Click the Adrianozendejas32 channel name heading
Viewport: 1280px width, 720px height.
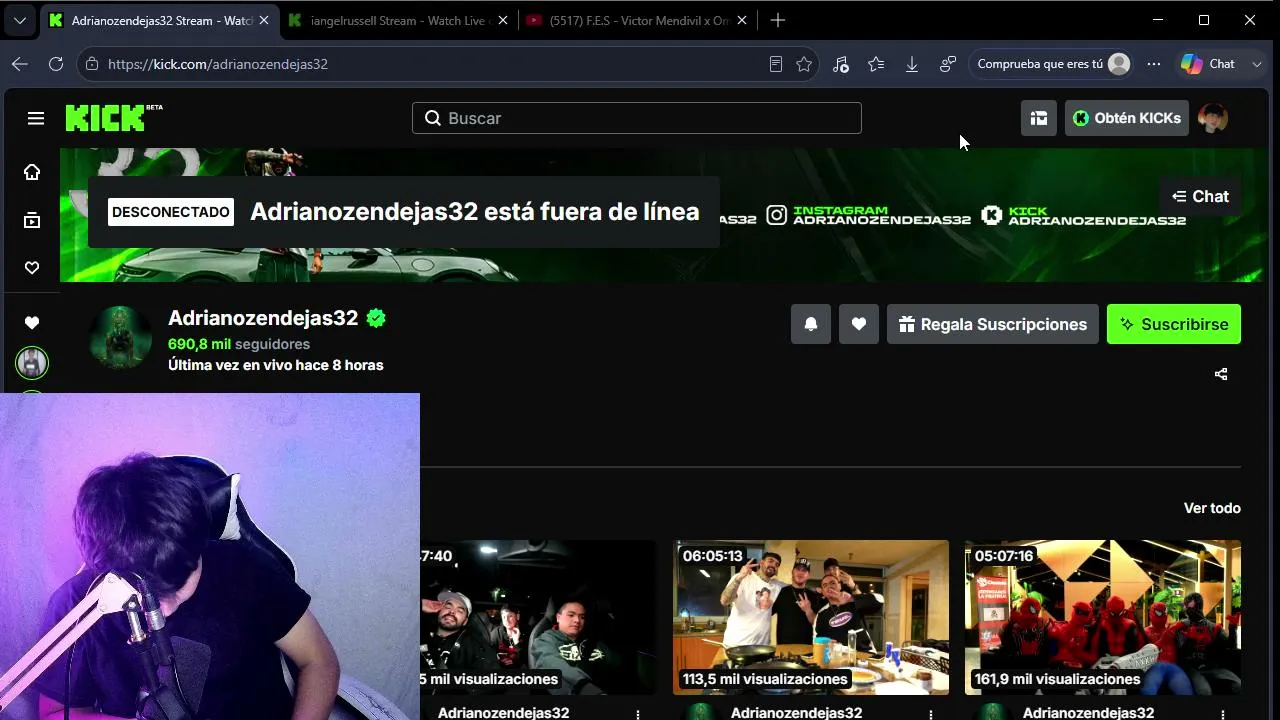(x=263, y=318)
